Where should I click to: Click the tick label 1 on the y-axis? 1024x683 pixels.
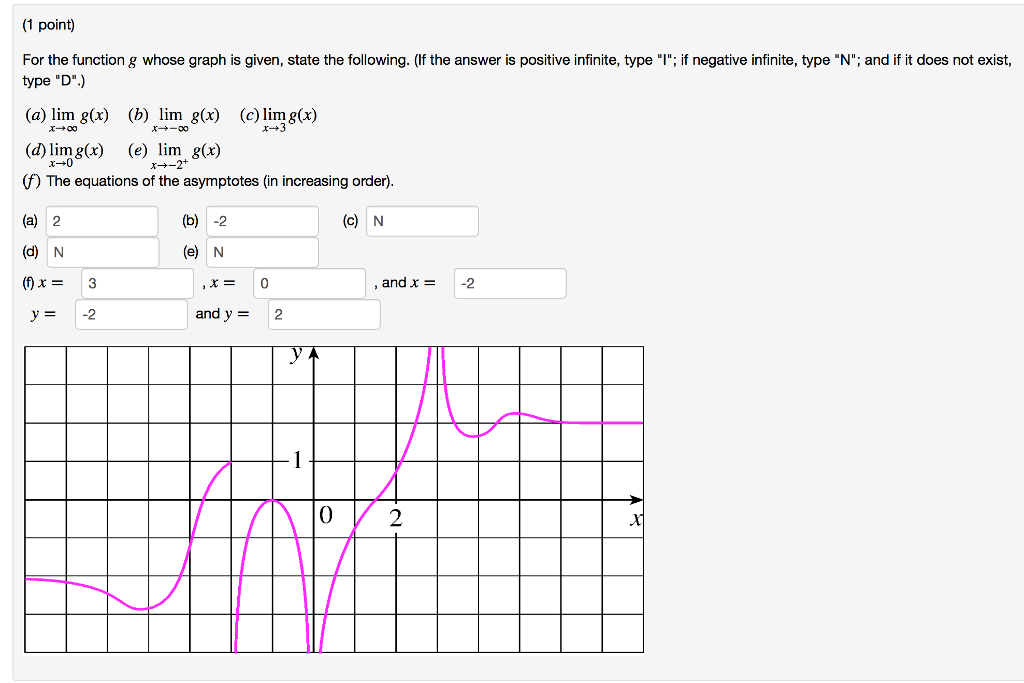297,460
